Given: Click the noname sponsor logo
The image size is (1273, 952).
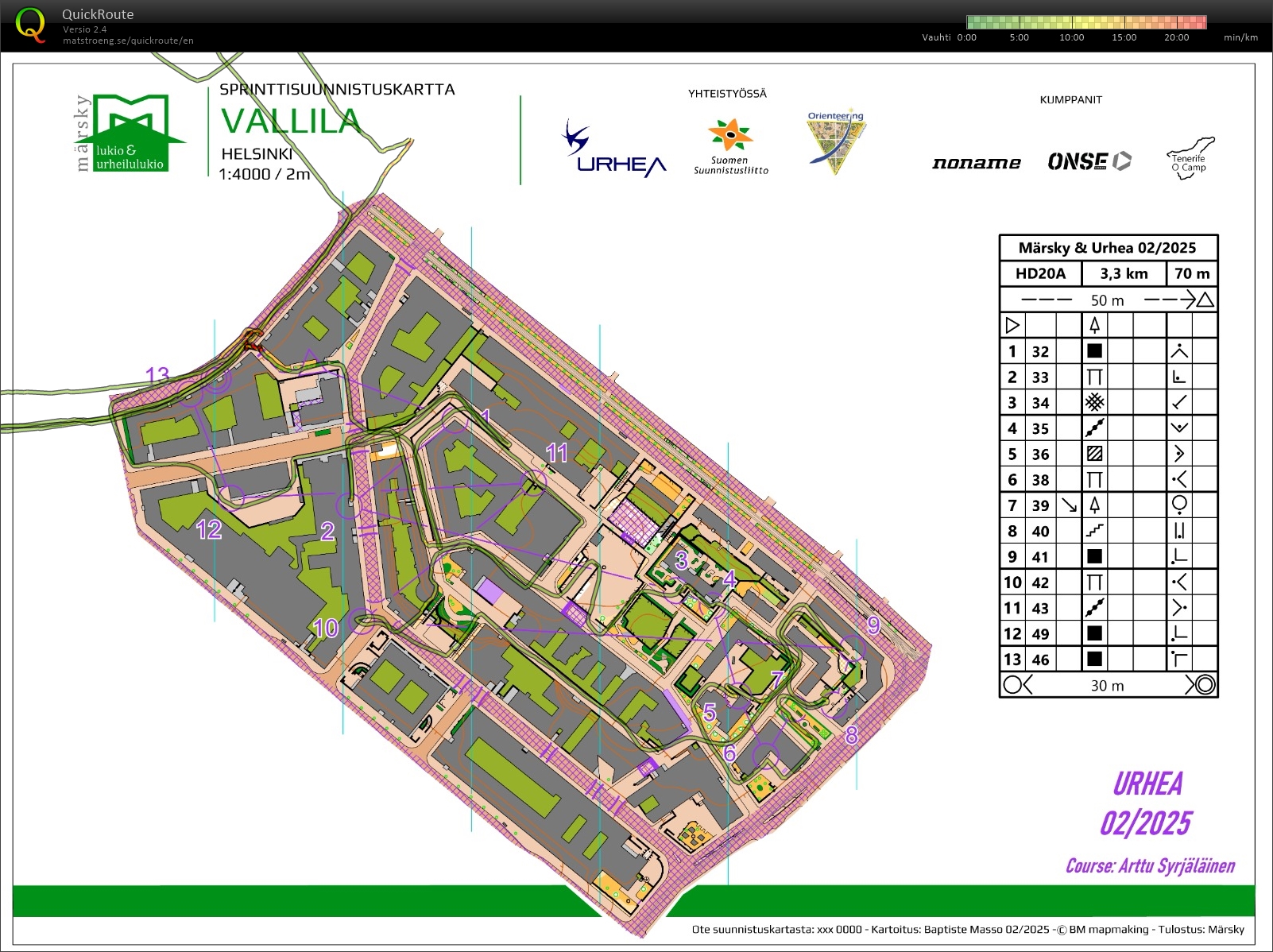Looking at the screenshot, I should 977,163.
